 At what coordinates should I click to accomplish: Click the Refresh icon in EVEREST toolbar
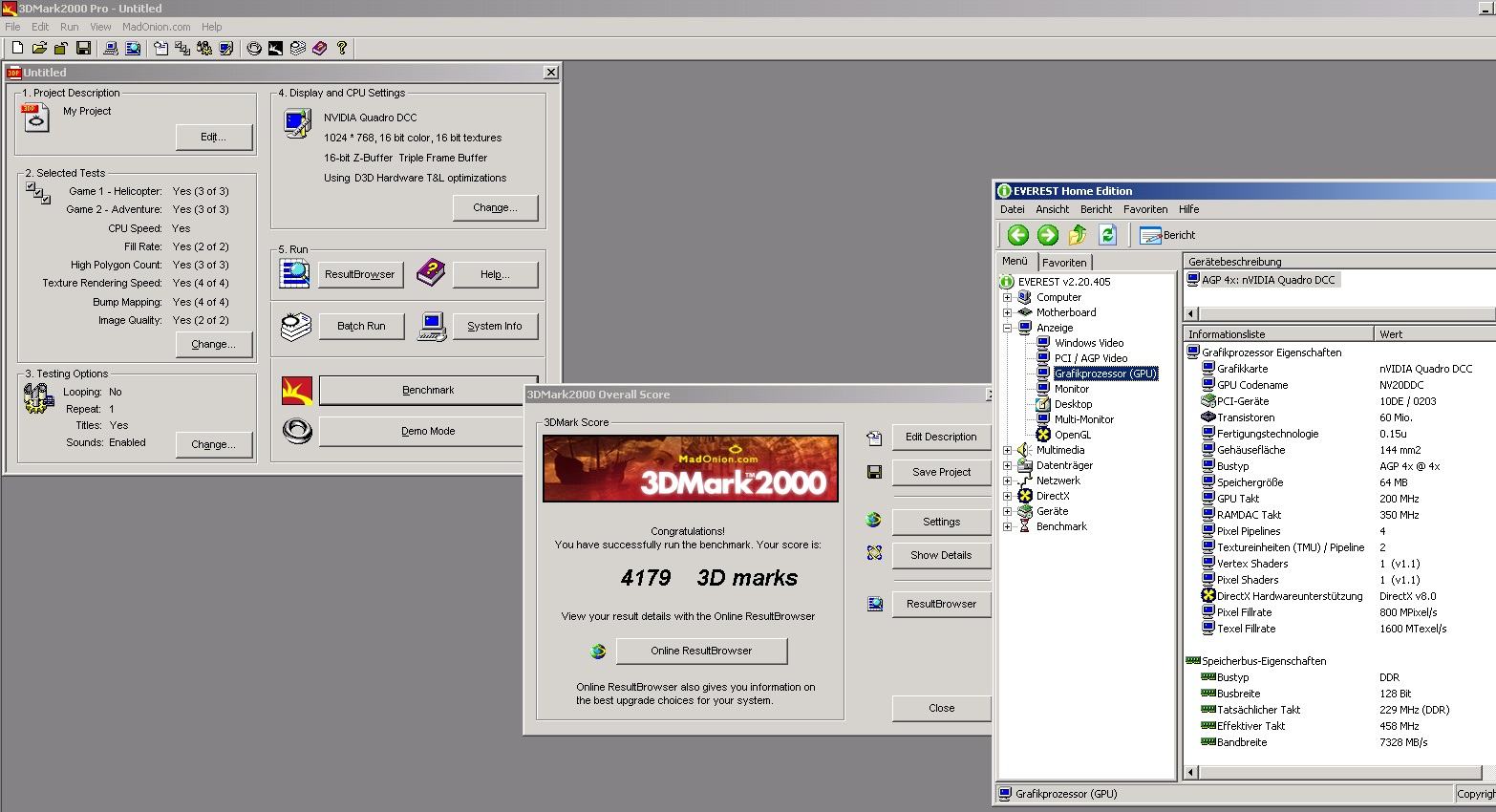(1108, 235)
